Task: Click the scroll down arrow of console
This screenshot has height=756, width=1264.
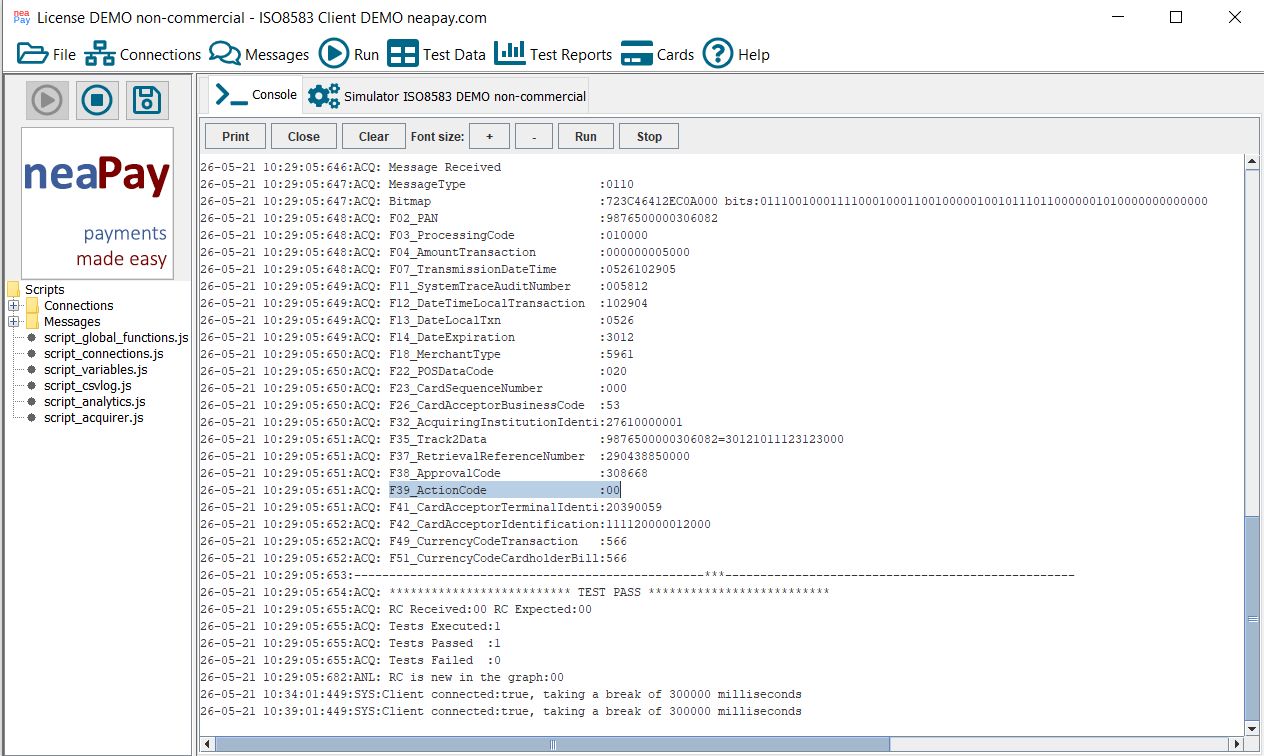Action: [1252, 728]
